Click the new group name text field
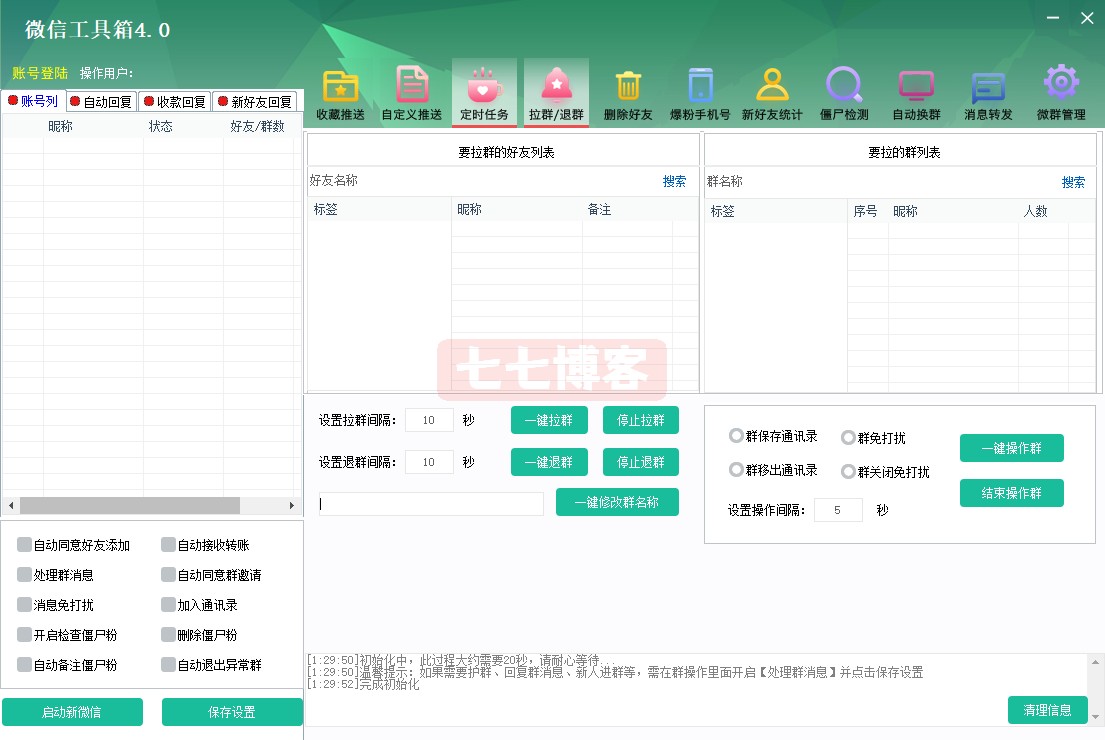 pyautogui.click(x=431, y=503)
